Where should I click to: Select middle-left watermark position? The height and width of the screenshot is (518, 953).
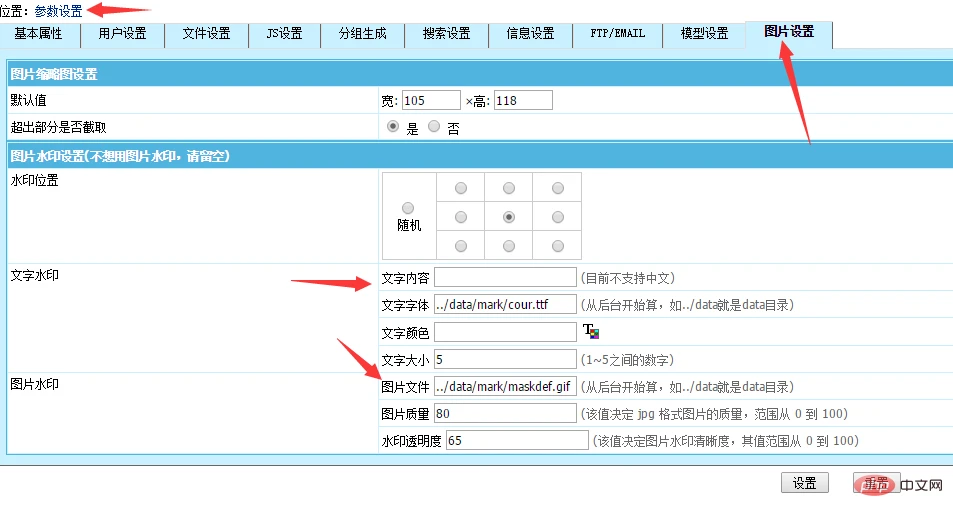tap(461, 217)
